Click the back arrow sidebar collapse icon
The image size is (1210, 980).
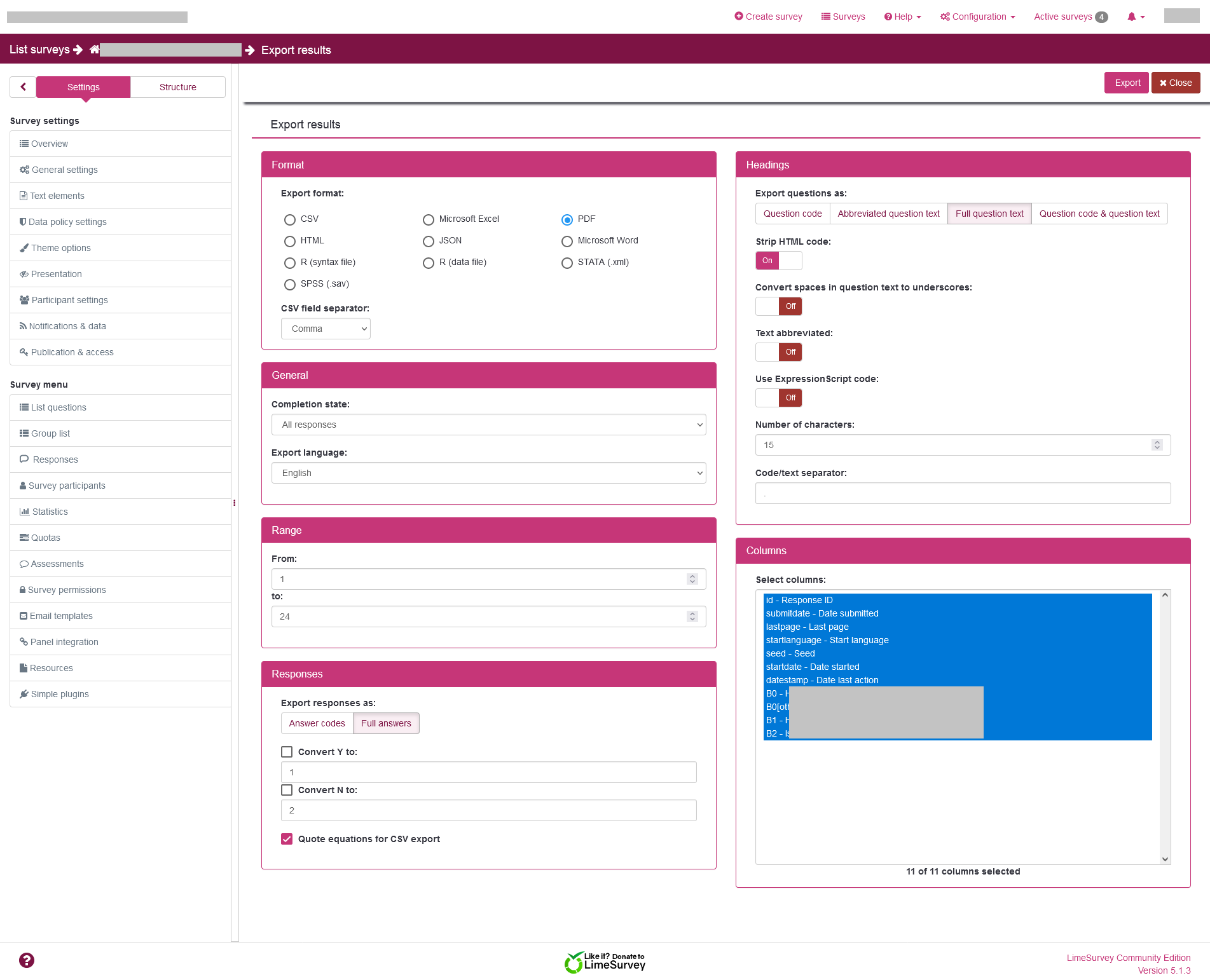click(x=23, y=87)
